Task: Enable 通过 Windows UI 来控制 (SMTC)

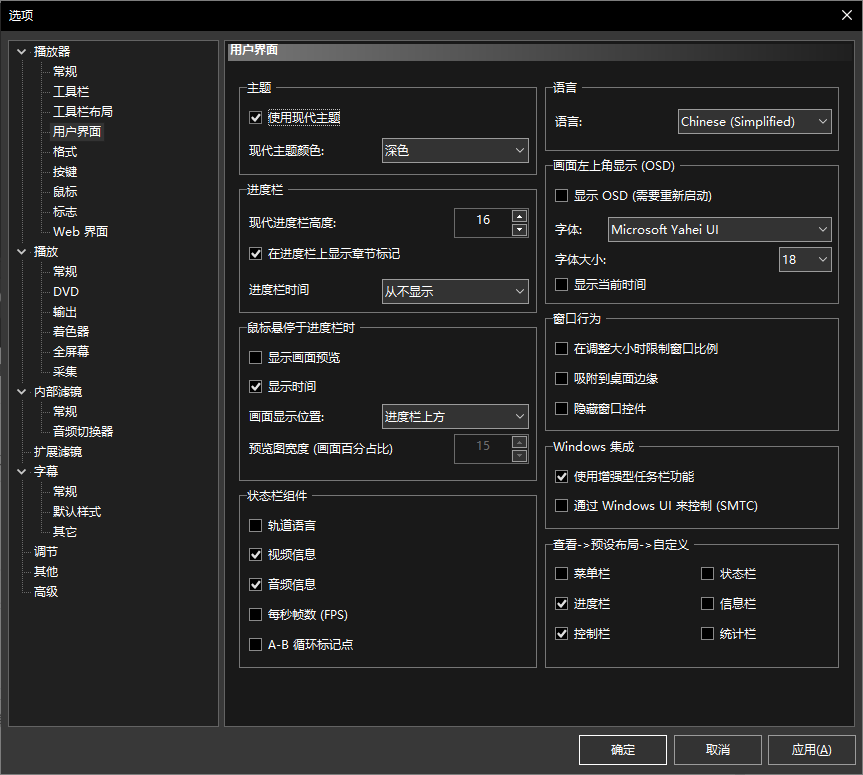Action: pyautogui.click(x=561, y=506)
